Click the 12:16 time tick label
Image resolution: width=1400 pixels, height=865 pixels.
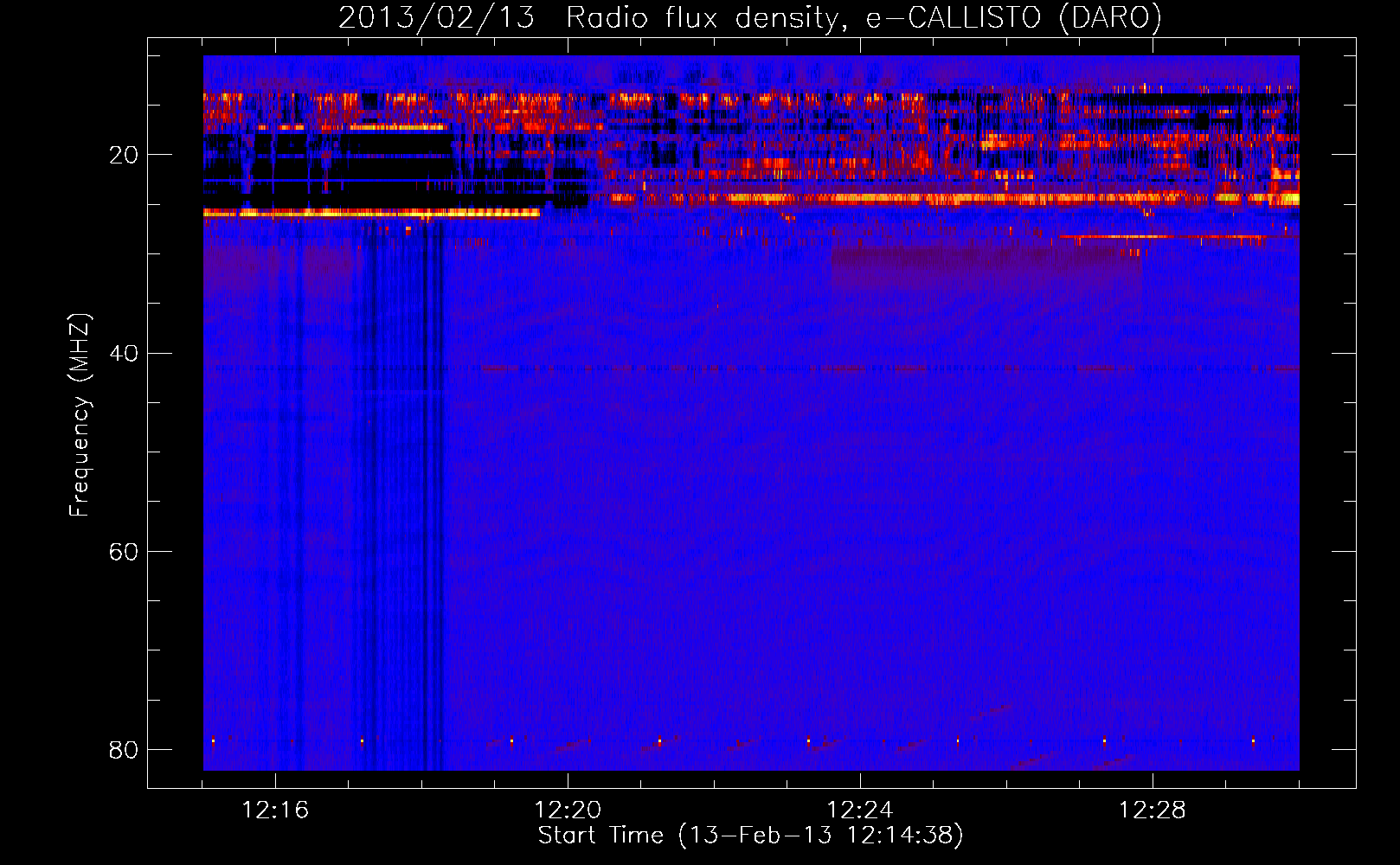tap(275, 811)
